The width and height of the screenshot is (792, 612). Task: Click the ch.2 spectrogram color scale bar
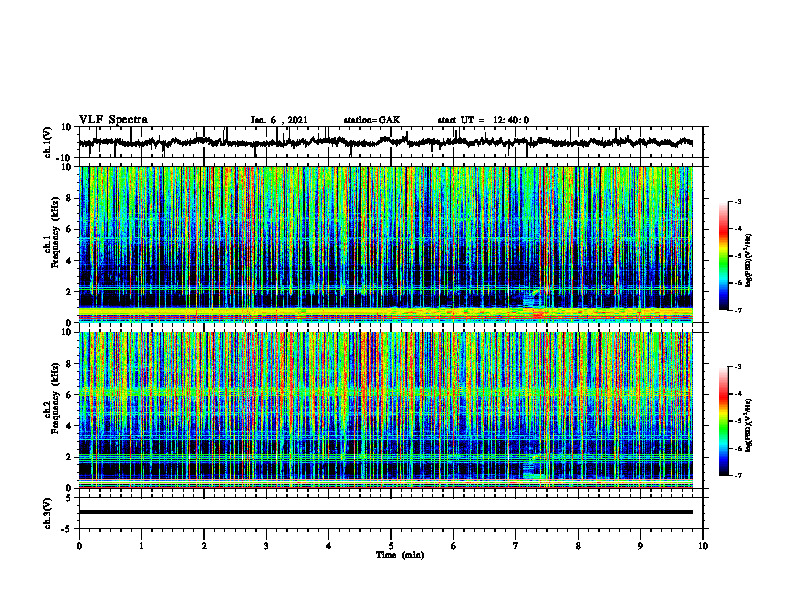724,421
